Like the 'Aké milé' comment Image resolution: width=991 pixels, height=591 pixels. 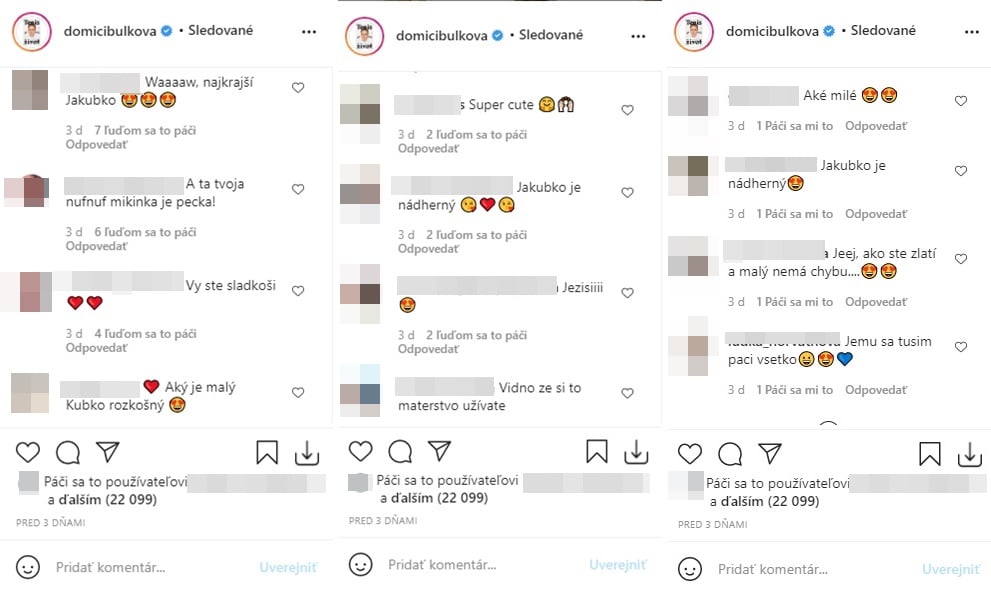point(961,101)
